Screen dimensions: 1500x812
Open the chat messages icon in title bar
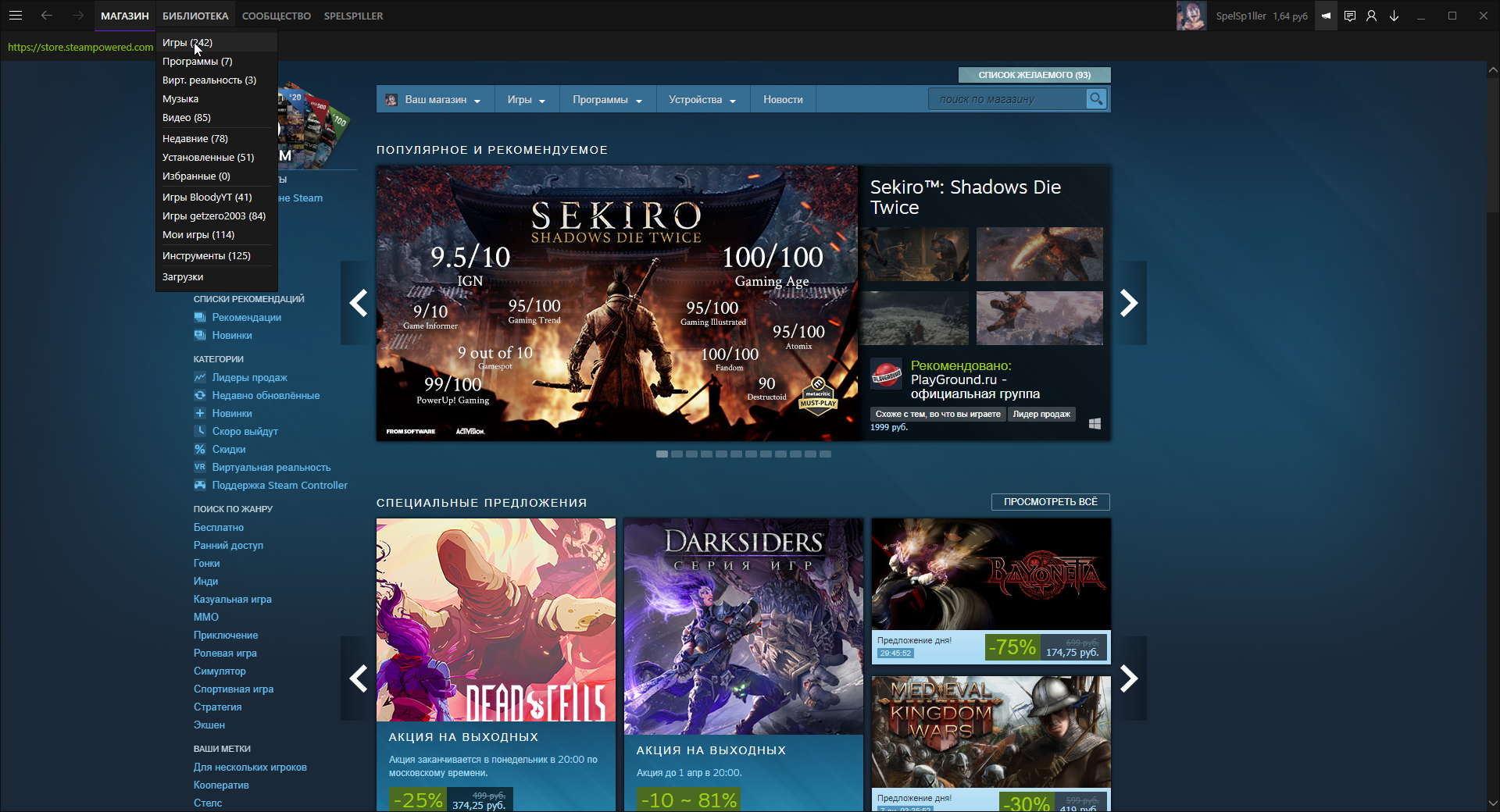[x=1349, y=16]
